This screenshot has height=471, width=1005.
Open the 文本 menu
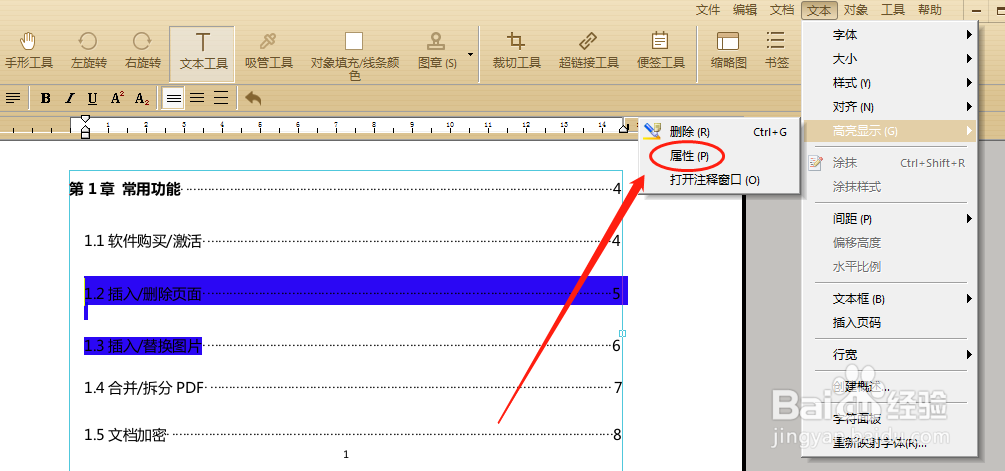click(819, 10)
